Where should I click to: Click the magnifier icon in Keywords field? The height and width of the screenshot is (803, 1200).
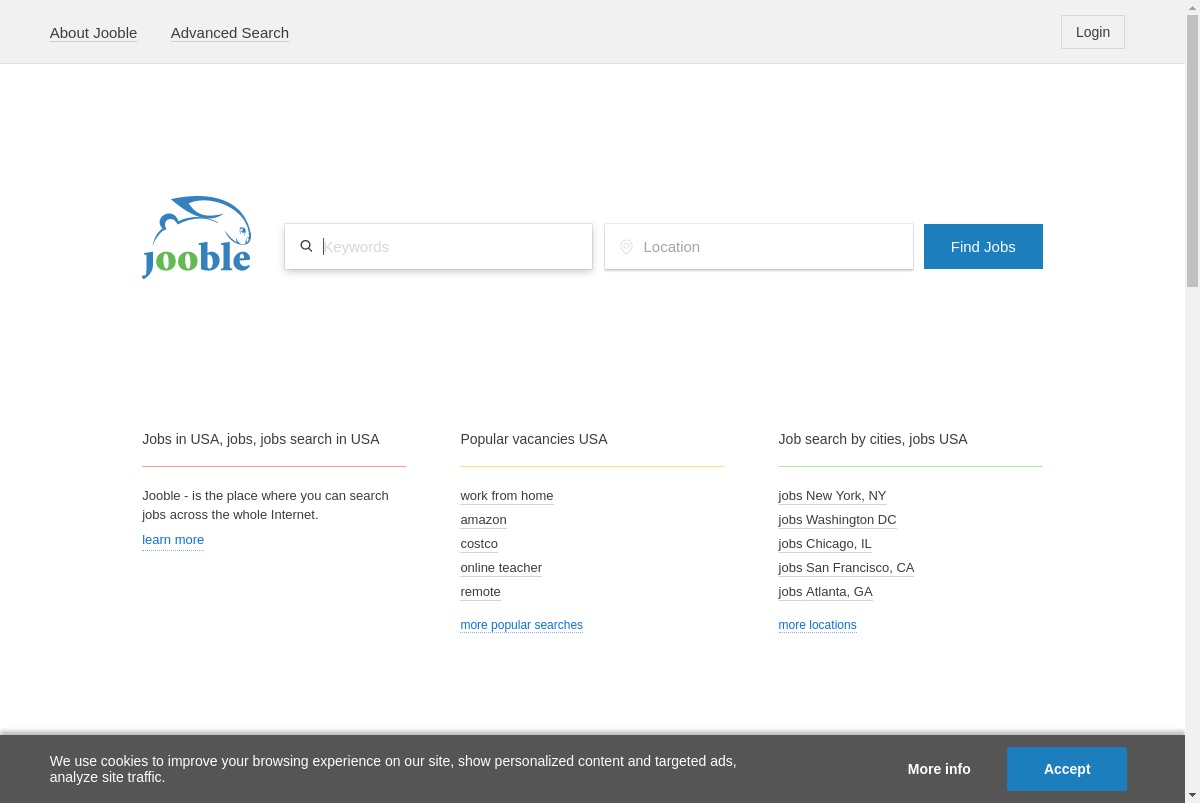point(306,246)
